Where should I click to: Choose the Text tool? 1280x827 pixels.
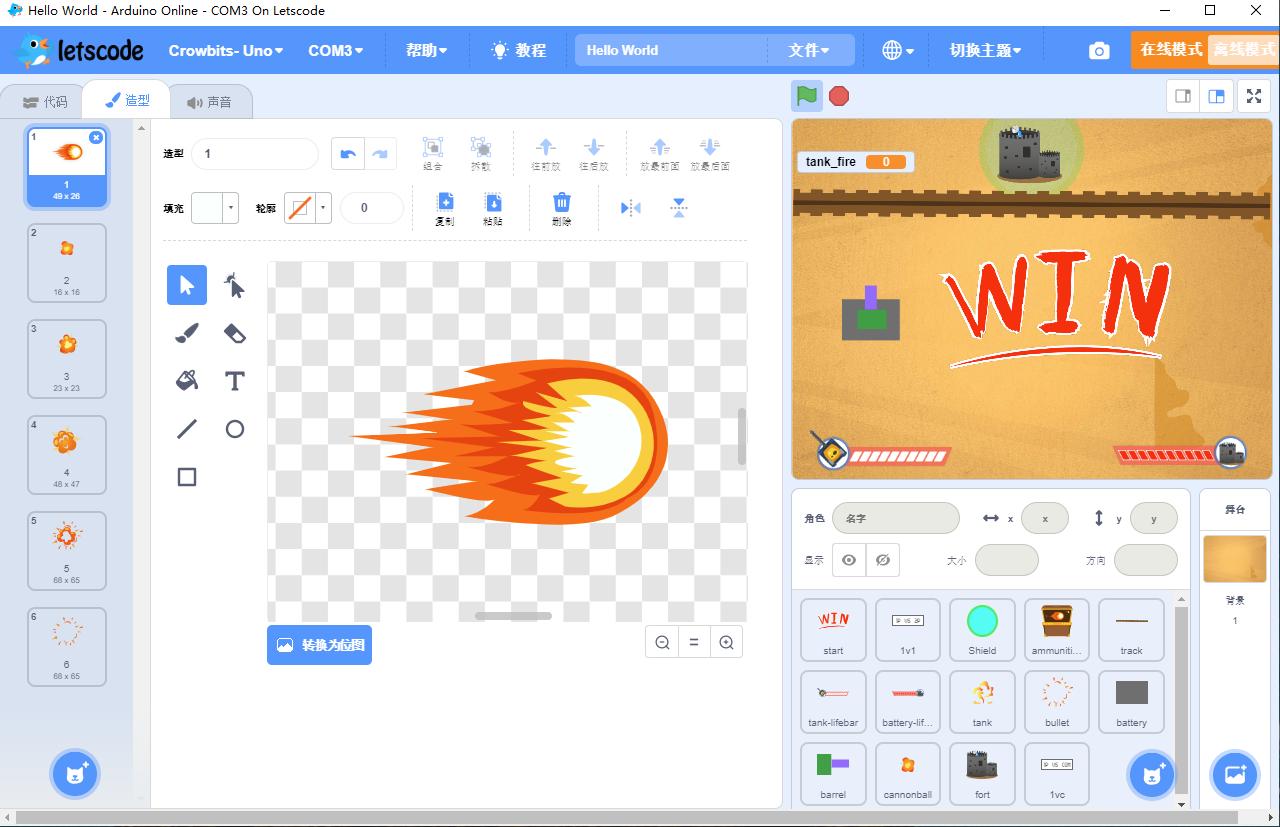234,381
